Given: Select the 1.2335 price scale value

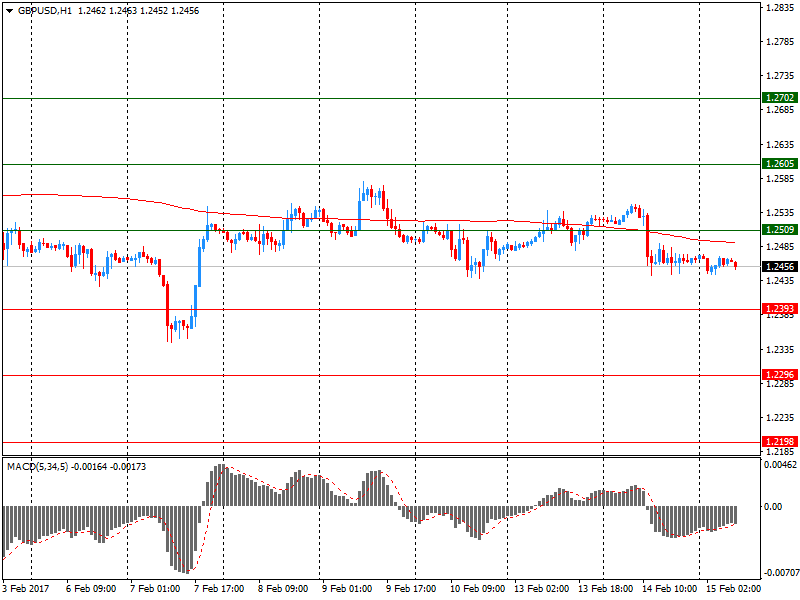Looking at the screenshot, I should coord(781,349).
